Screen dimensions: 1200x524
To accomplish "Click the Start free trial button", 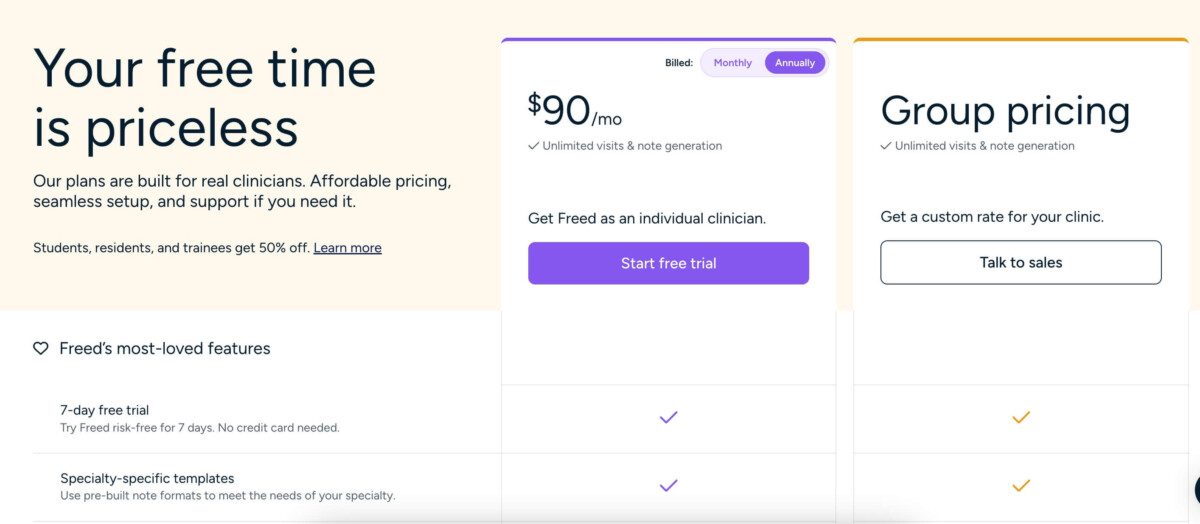I will click(x=668, y=263).
